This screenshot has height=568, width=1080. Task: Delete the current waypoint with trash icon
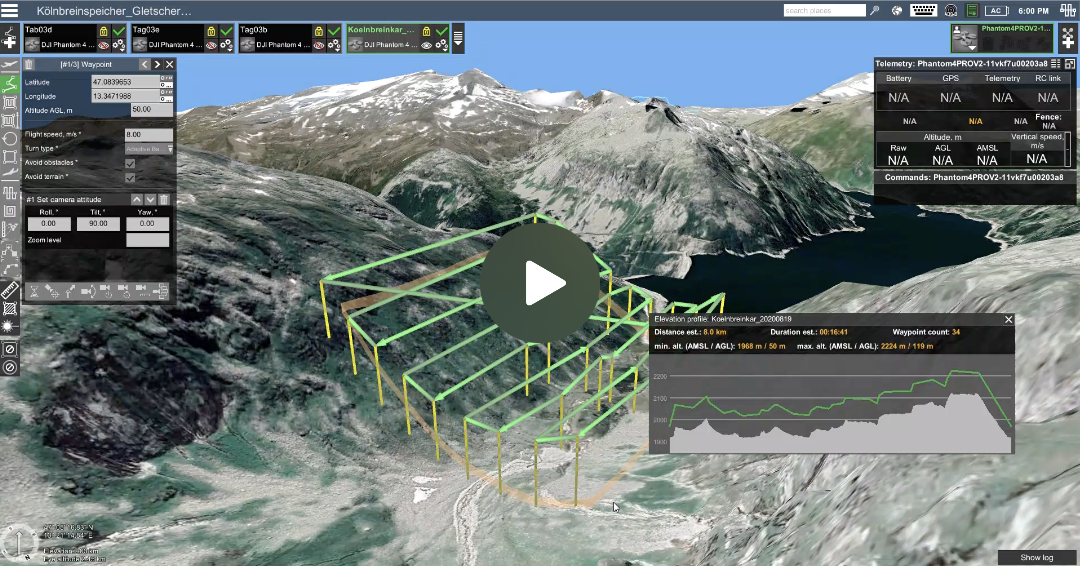click(x=29, y=65)
